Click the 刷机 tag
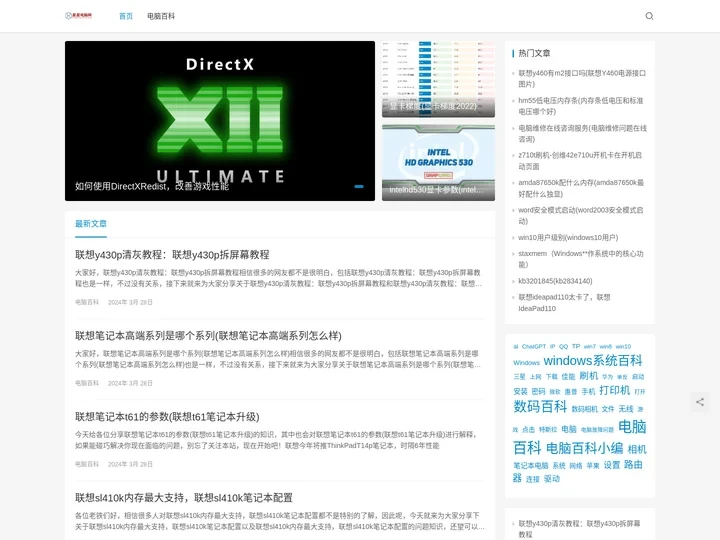Image resolution: width=720 pixels, height=540 pixels. [x=588, y=376]
